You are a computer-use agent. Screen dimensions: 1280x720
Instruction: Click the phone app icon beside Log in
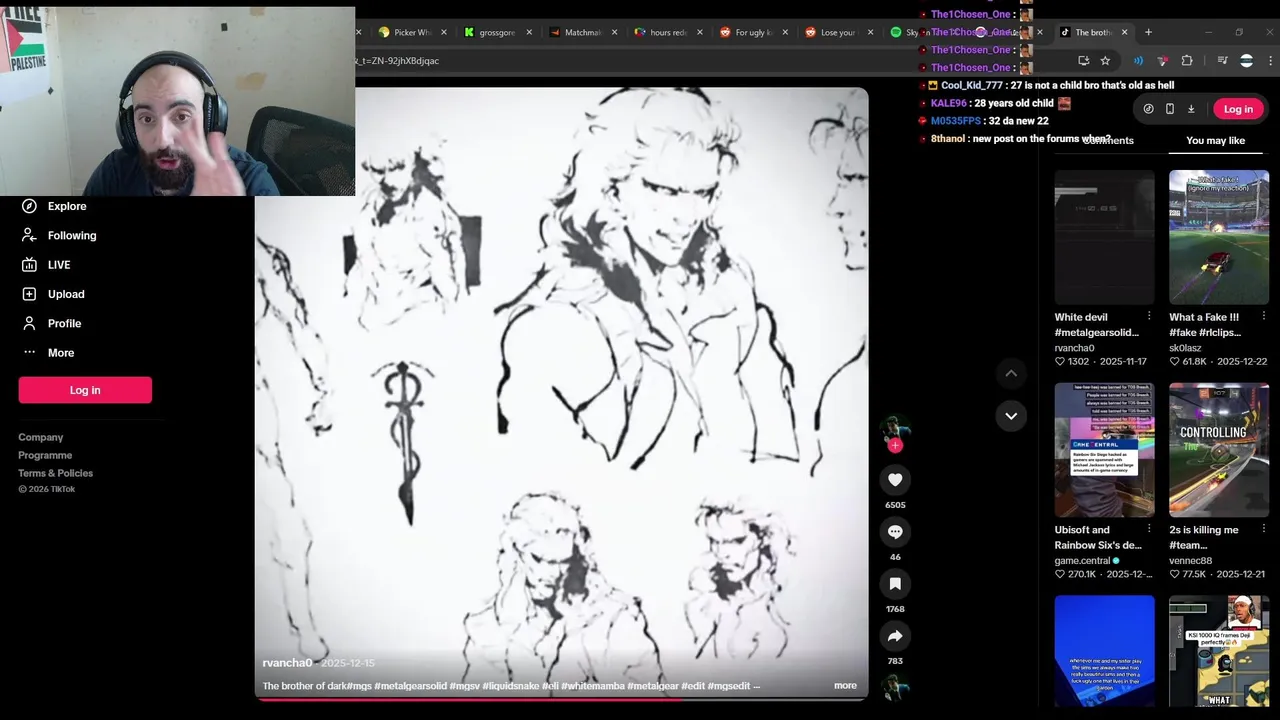pyautogui.click(x=1169, y=109)
